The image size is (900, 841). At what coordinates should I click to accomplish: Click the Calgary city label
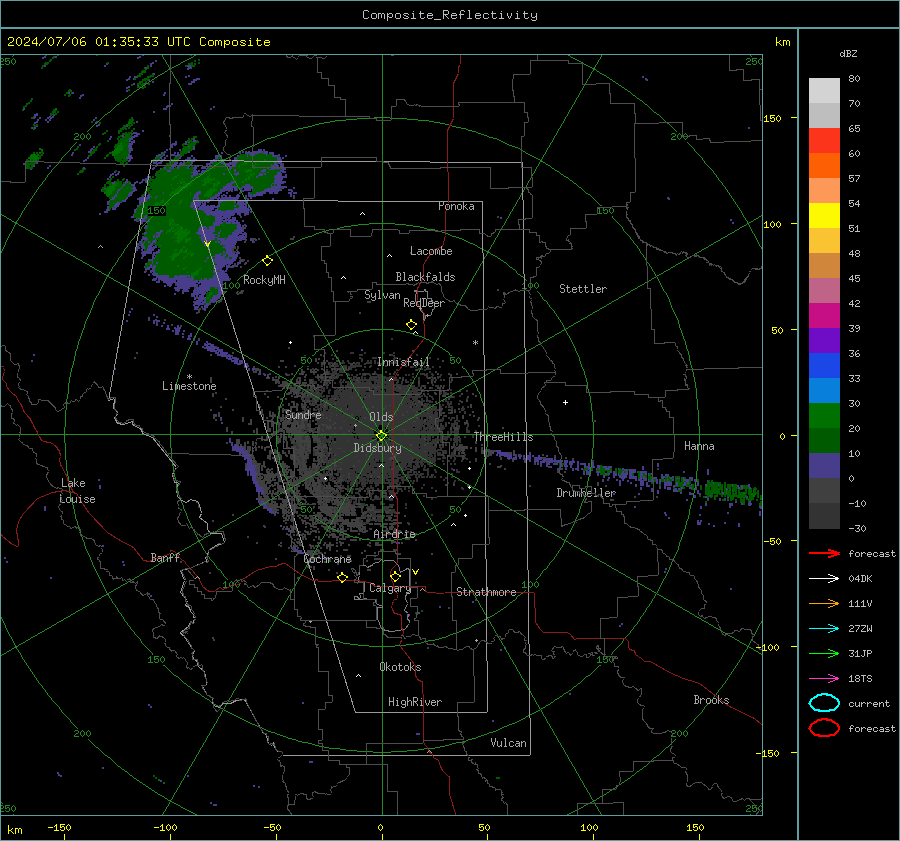tap(390, 588)
